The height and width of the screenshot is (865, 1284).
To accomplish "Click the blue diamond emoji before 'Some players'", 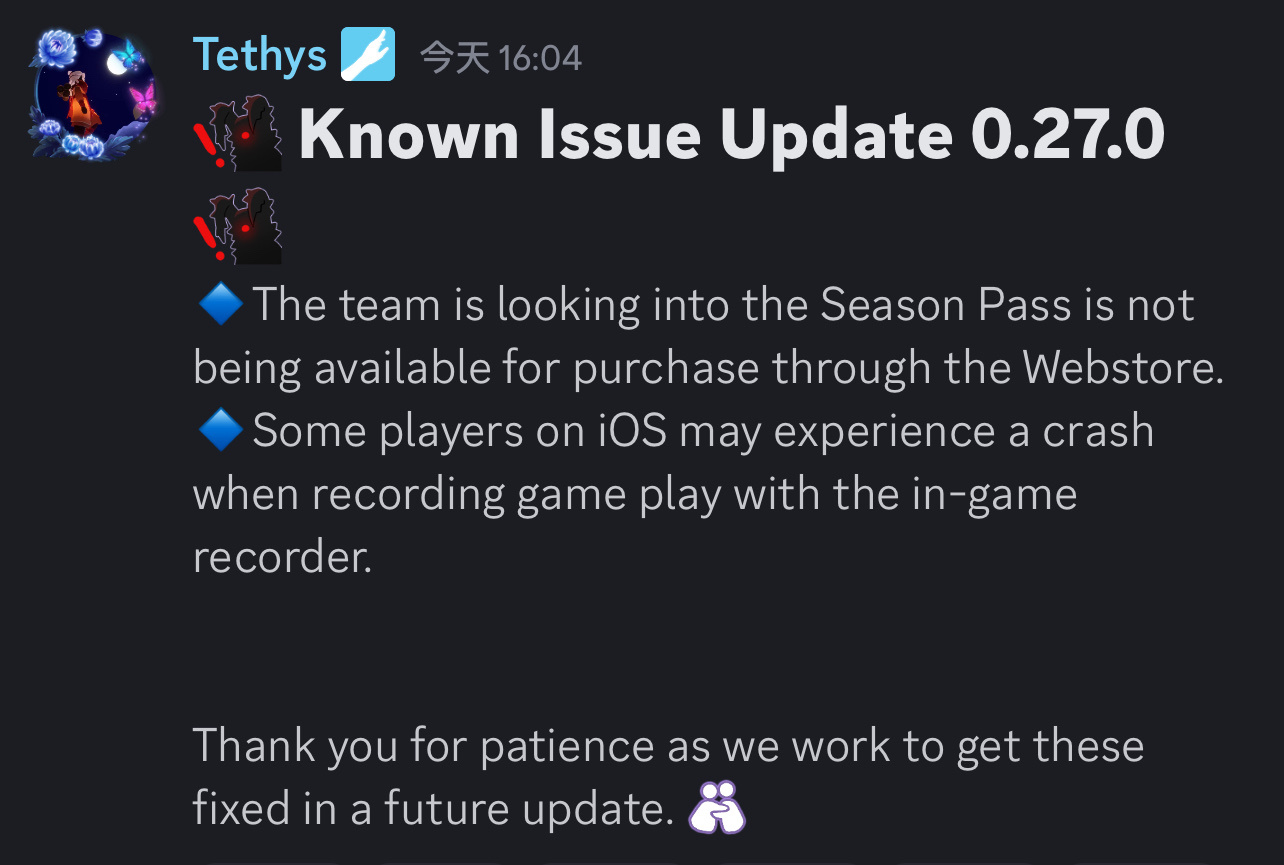I will [x=221, y=431].
